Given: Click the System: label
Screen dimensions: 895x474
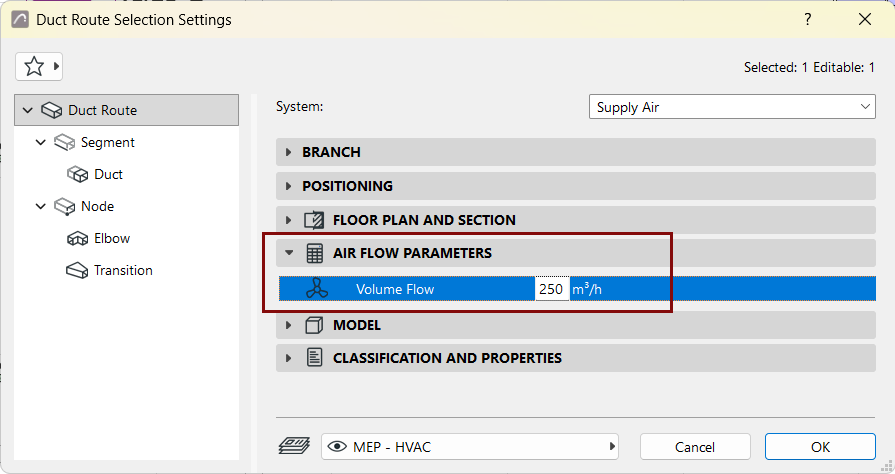Looking at the screenshot, I should tap(299, 106).
